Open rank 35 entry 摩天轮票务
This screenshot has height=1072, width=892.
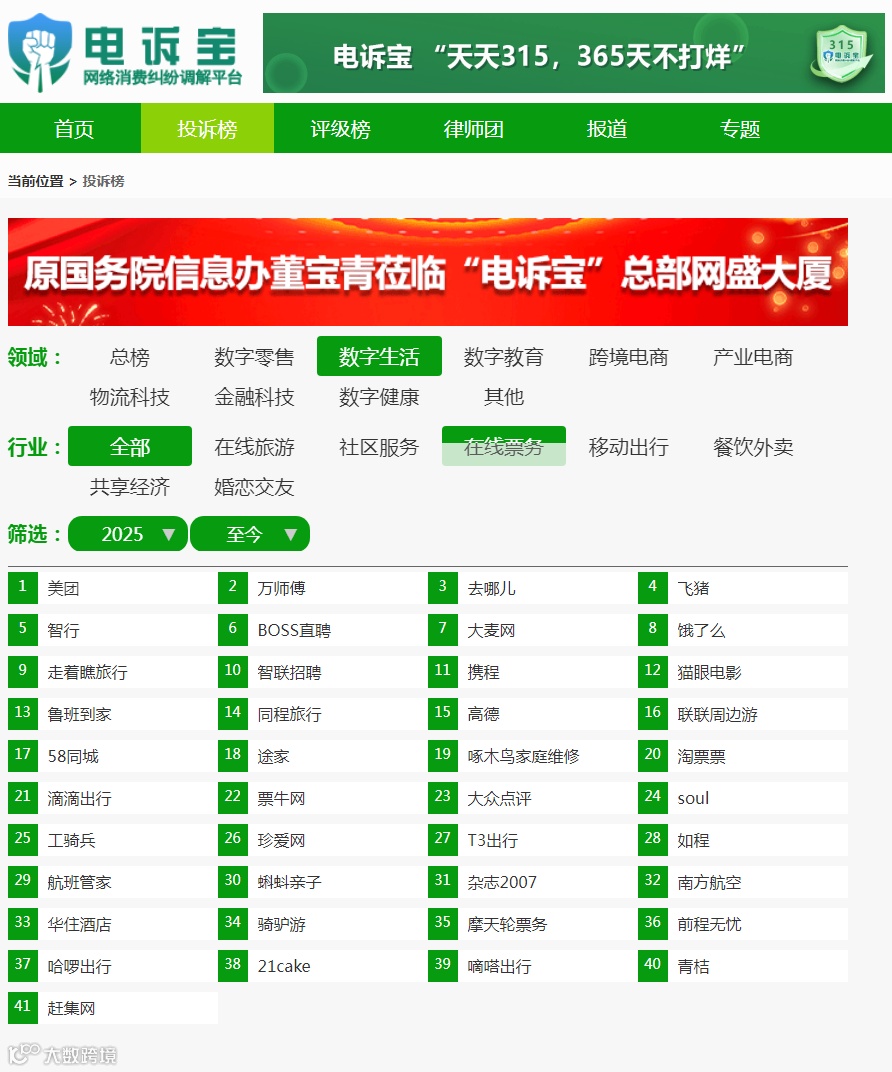532,924
